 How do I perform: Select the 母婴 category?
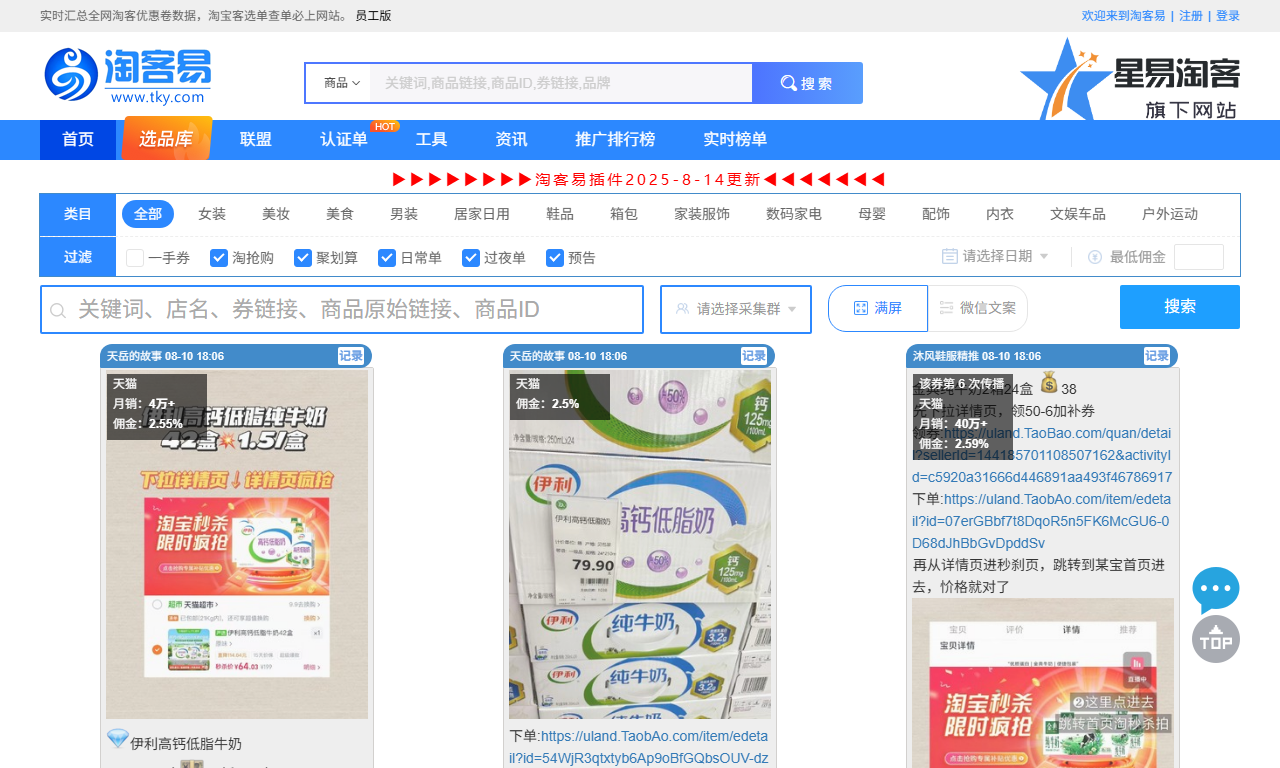(872, 214)
